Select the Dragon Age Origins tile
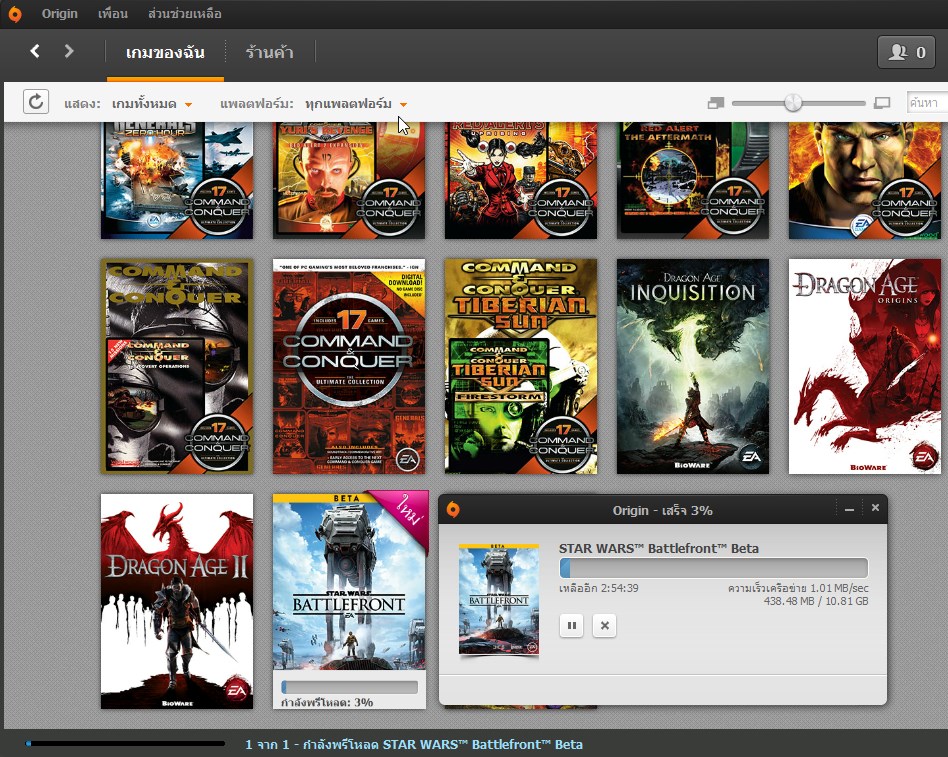Viewport: 948px width, 757px height. point(865,366)
